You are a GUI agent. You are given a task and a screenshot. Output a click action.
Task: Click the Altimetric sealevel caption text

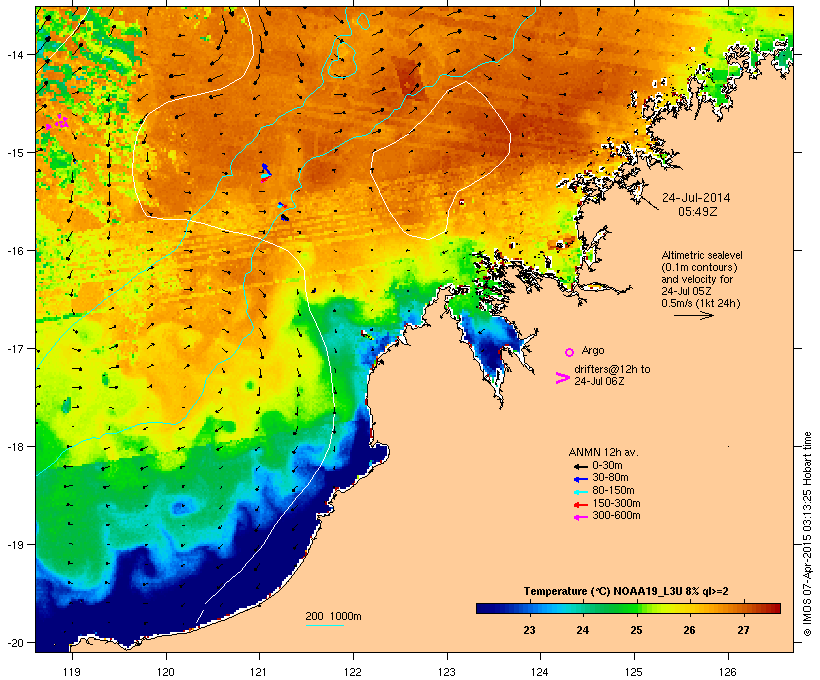pyautogui.click(x=702, y=255)
